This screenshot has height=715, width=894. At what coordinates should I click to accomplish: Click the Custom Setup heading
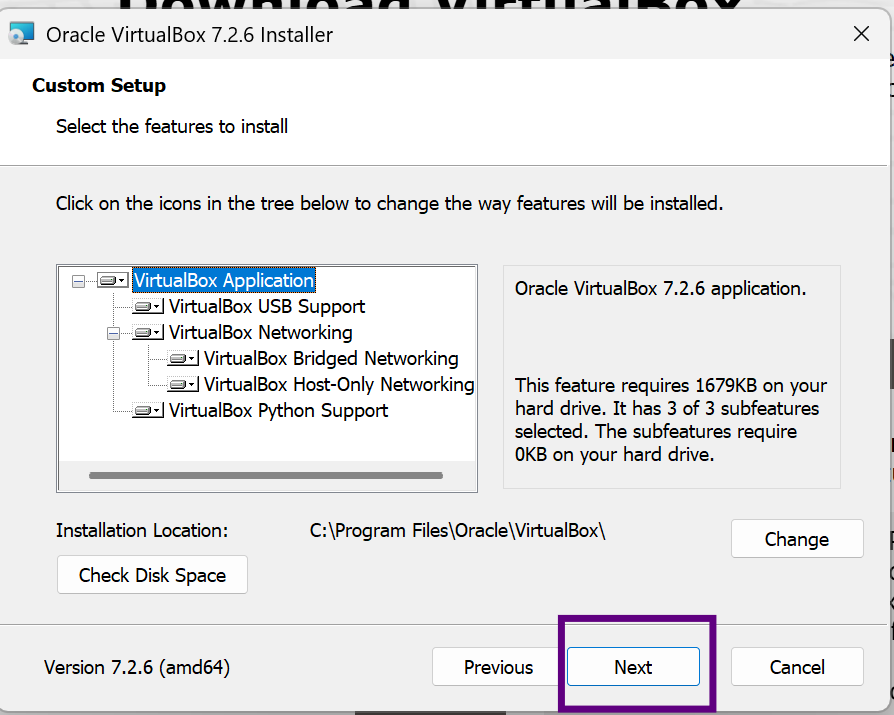pyautogui.click(x=99, y=86)
